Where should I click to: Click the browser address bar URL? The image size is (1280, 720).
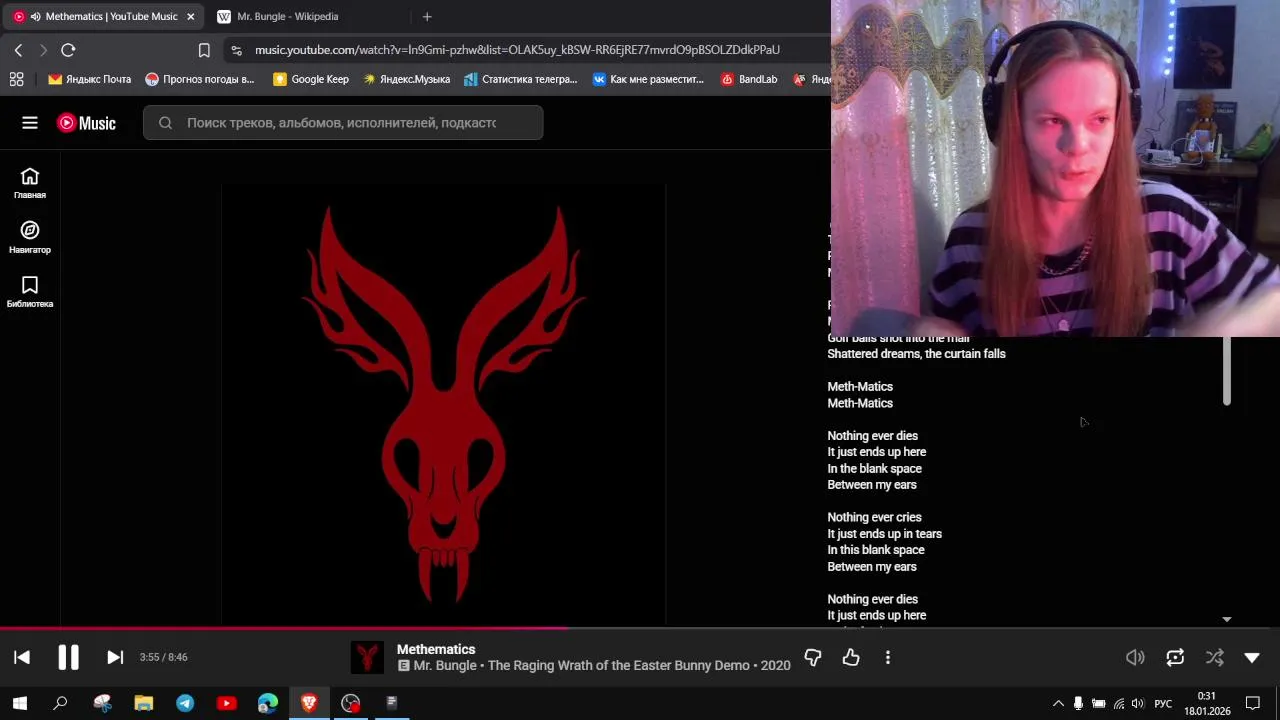click(x=517, y=50)
